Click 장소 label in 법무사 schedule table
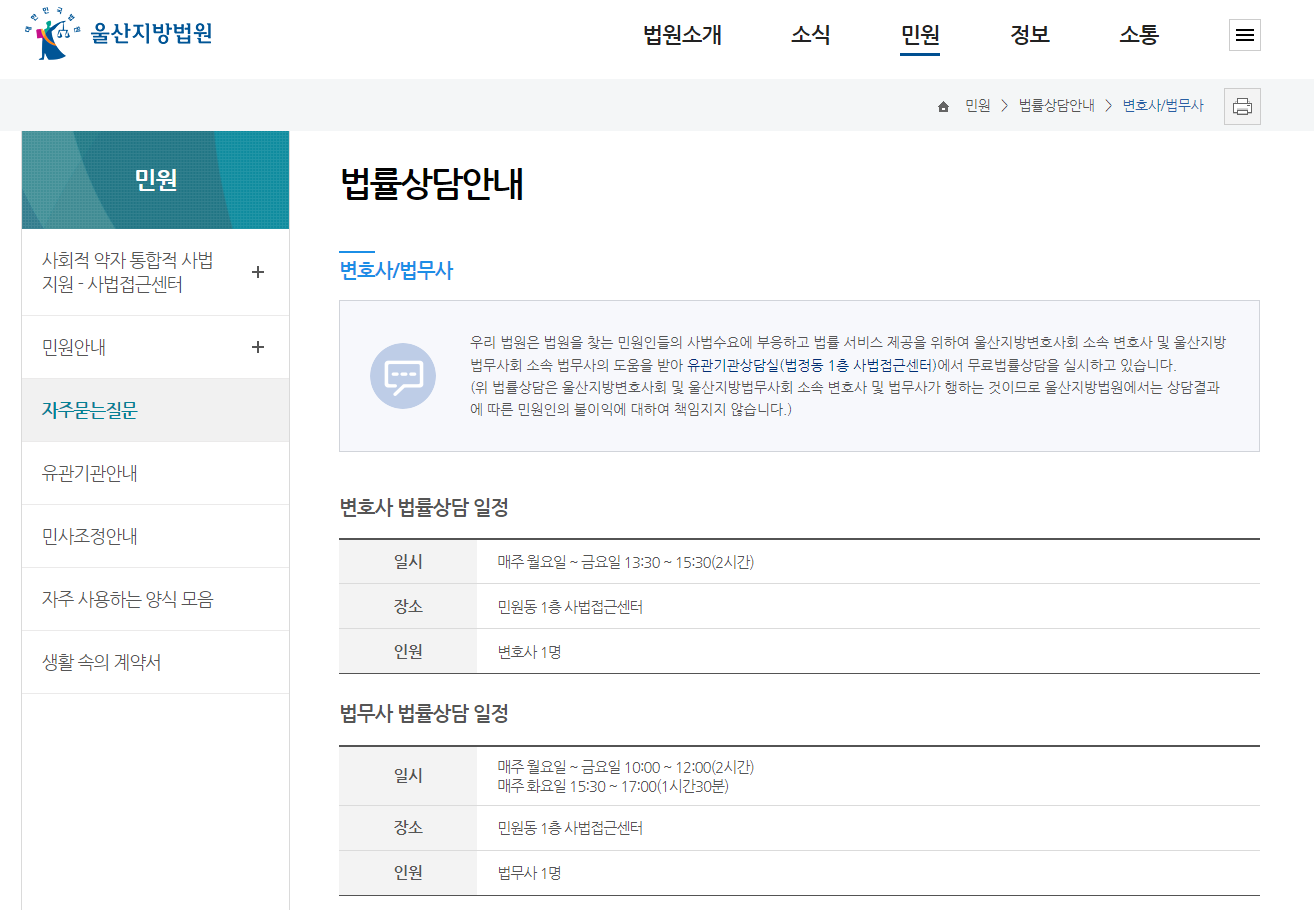 point(408,828)
